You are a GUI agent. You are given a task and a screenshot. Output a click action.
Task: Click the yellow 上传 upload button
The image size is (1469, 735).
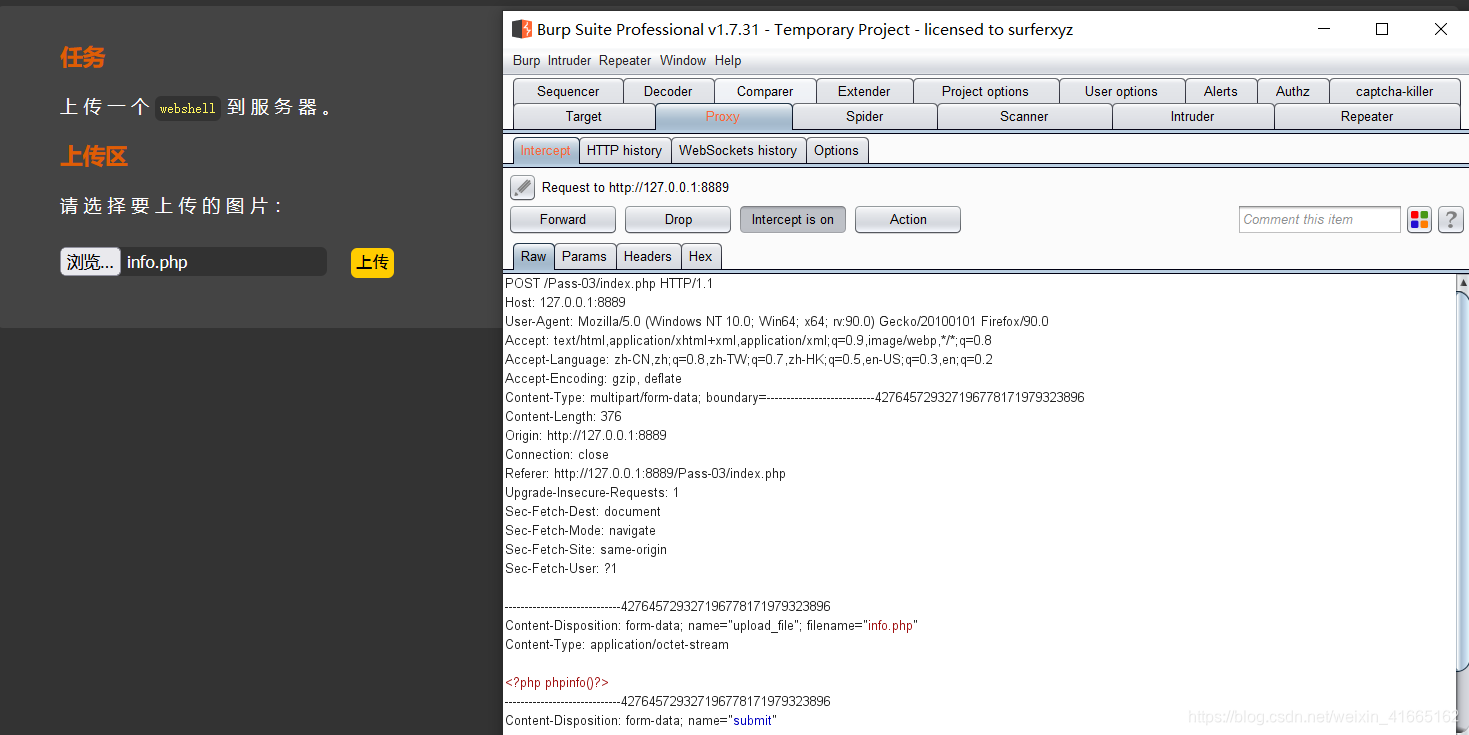pyautogui.click(x=372, y=262)
